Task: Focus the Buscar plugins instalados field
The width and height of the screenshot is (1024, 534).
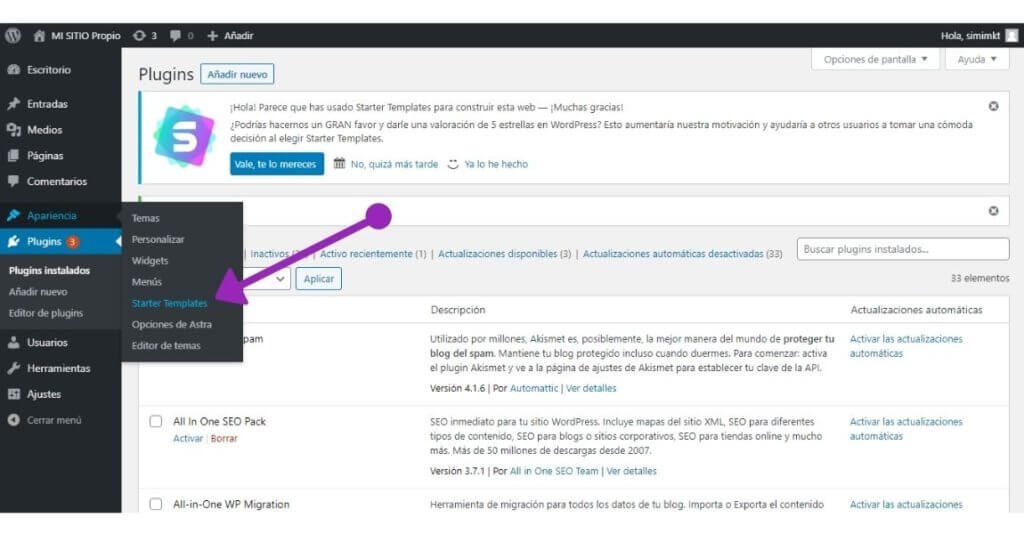Action: (903, 249)
